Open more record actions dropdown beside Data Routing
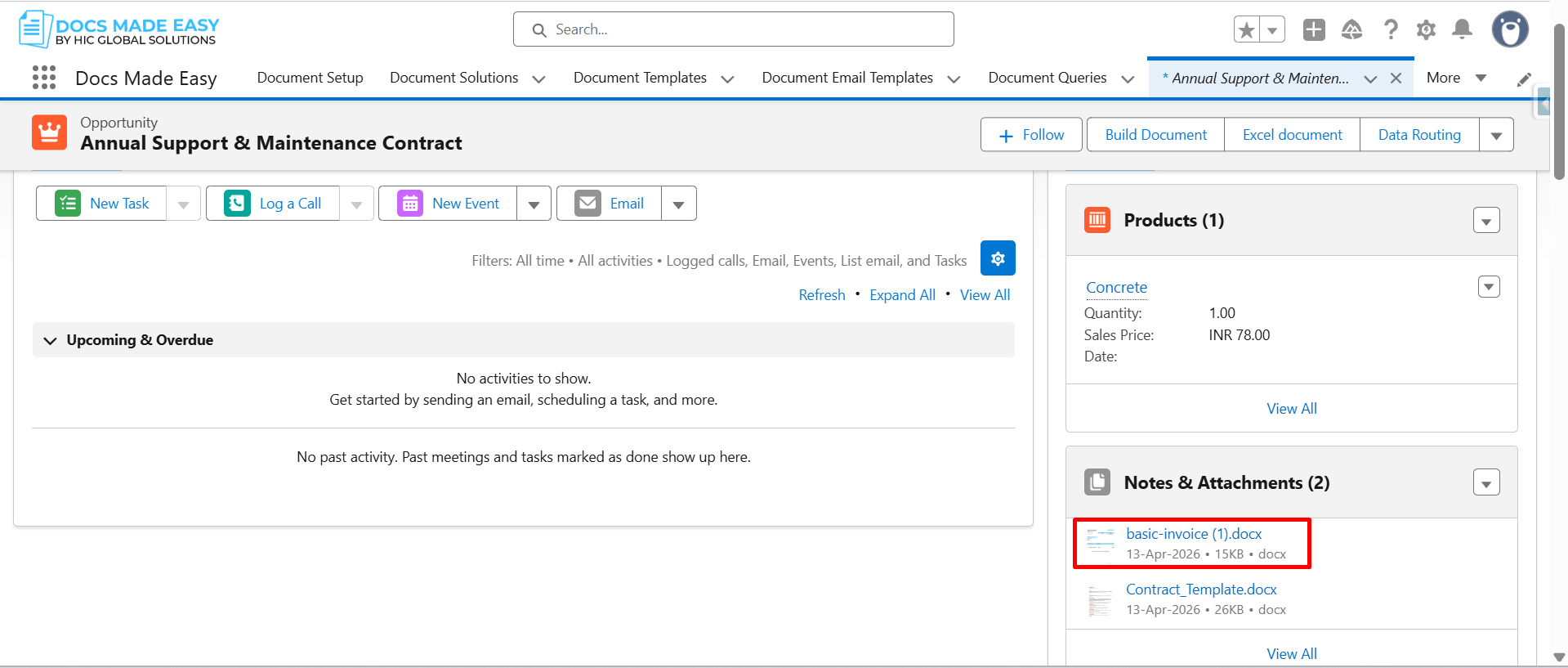The width and height of the screenshot is (1568, 668). (1496, 135)
